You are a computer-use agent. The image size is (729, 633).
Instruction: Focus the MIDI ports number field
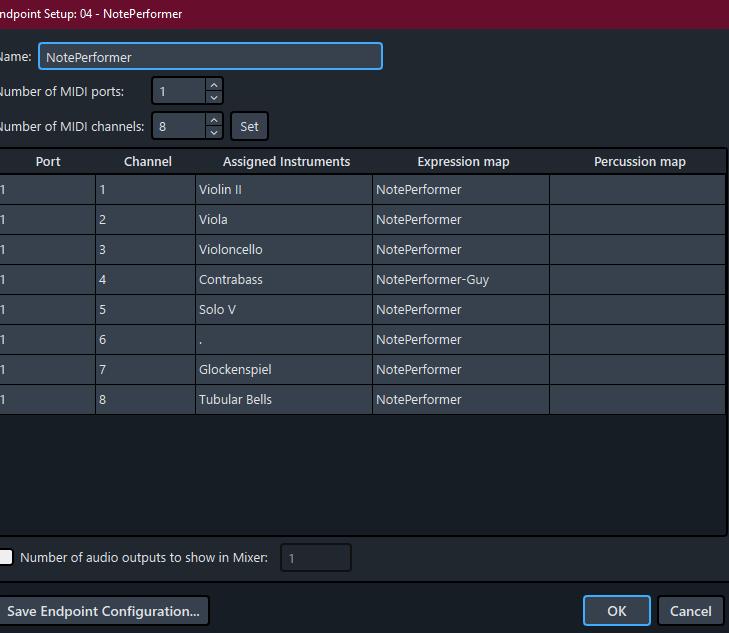coord(179,91)
